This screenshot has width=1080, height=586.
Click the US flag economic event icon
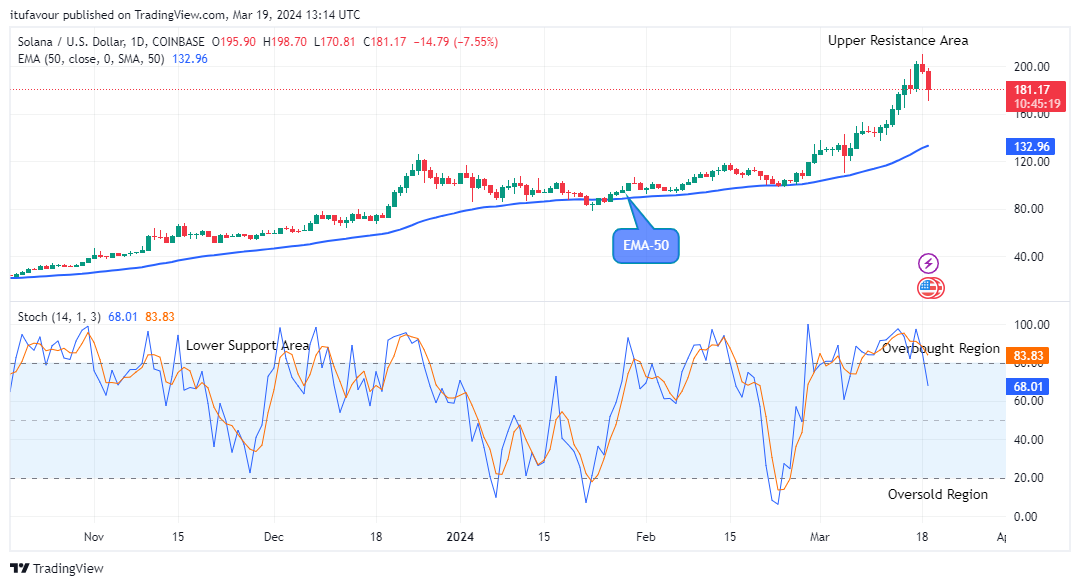(930, 288)
